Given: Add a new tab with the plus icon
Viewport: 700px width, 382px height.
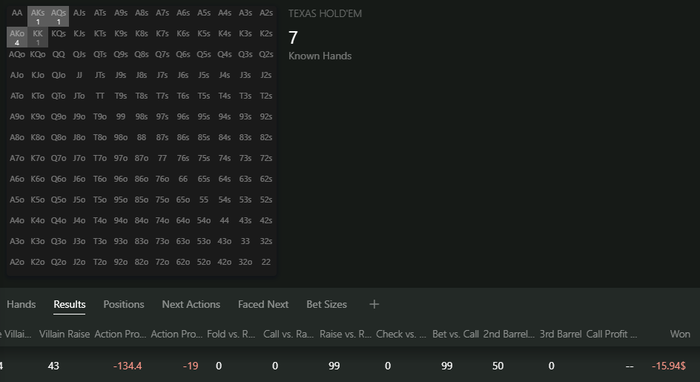Looking at the screenshot, I should tap(374, 304).
